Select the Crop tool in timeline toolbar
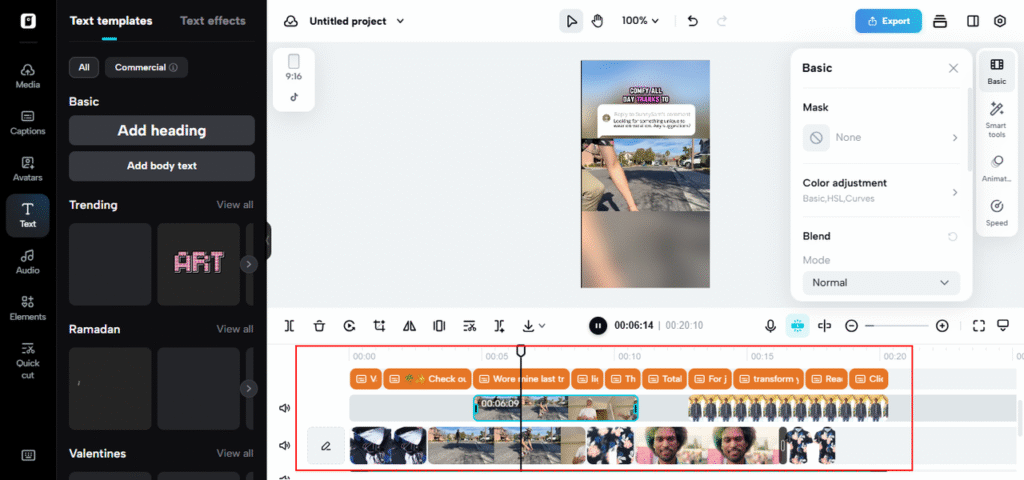This screenshot has width=1024, height=480. pyautogui.click(x=379, y=325)
